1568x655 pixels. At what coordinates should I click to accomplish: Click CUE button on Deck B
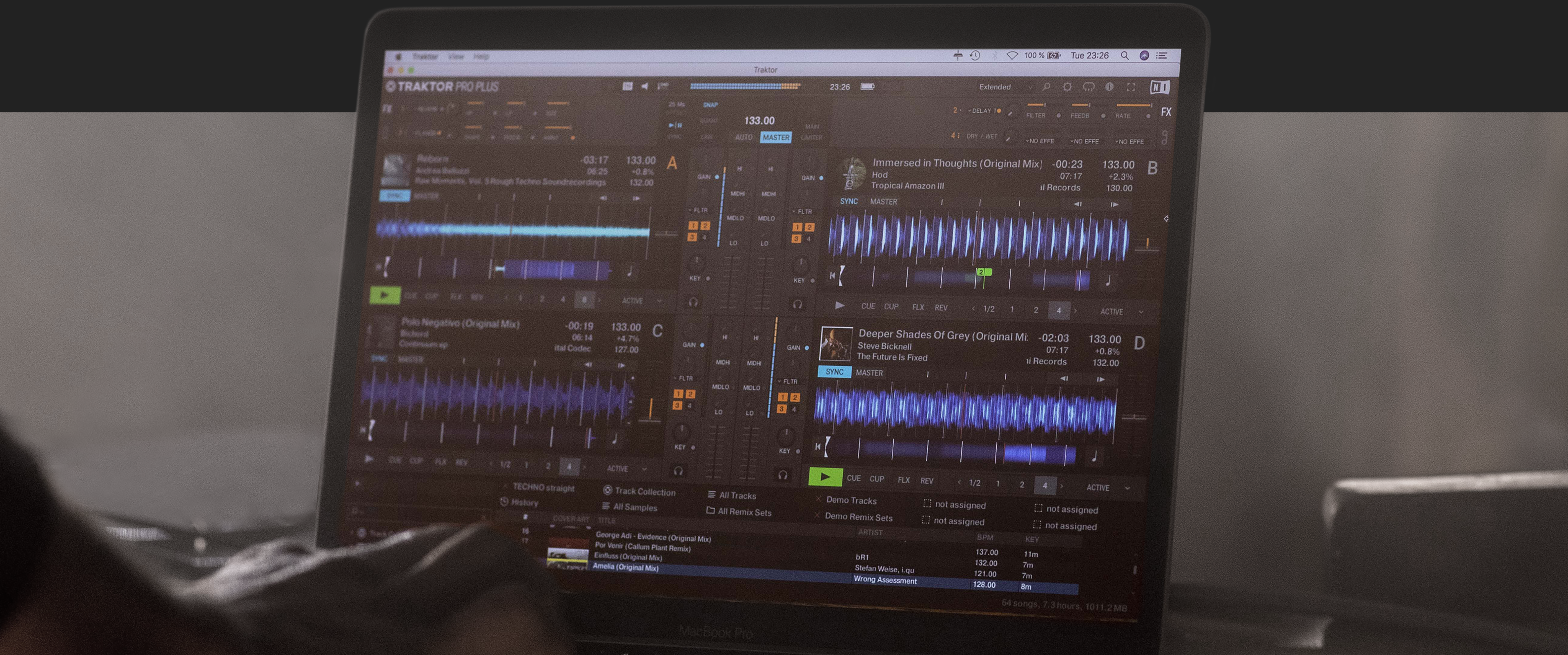pyautogui.click(x=868, y=306)
